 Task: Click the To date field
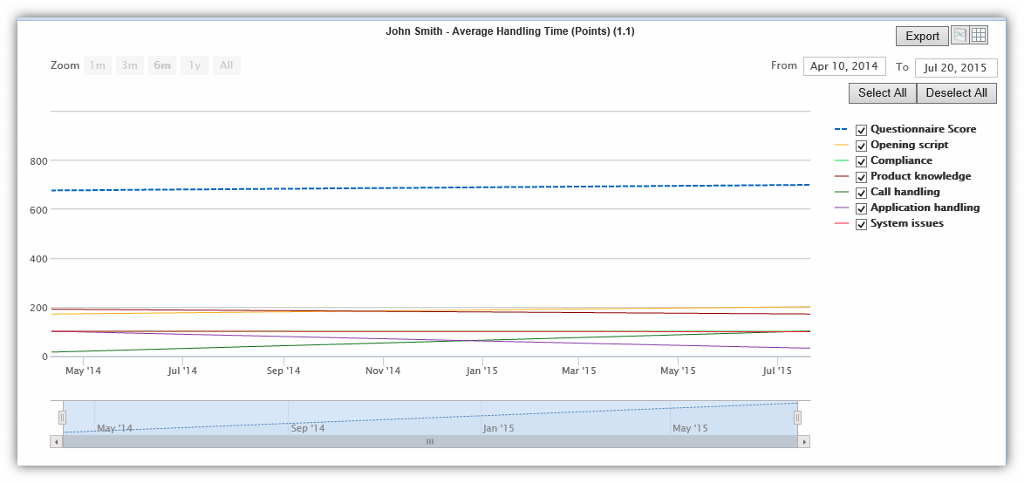point(955,68)
